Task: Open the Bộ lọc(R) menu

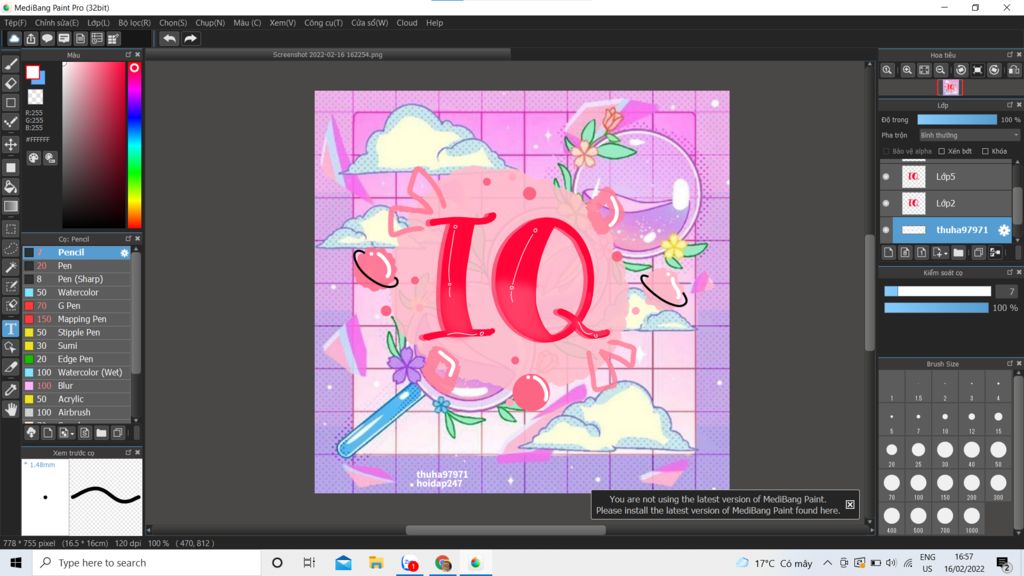Action: 135,23
